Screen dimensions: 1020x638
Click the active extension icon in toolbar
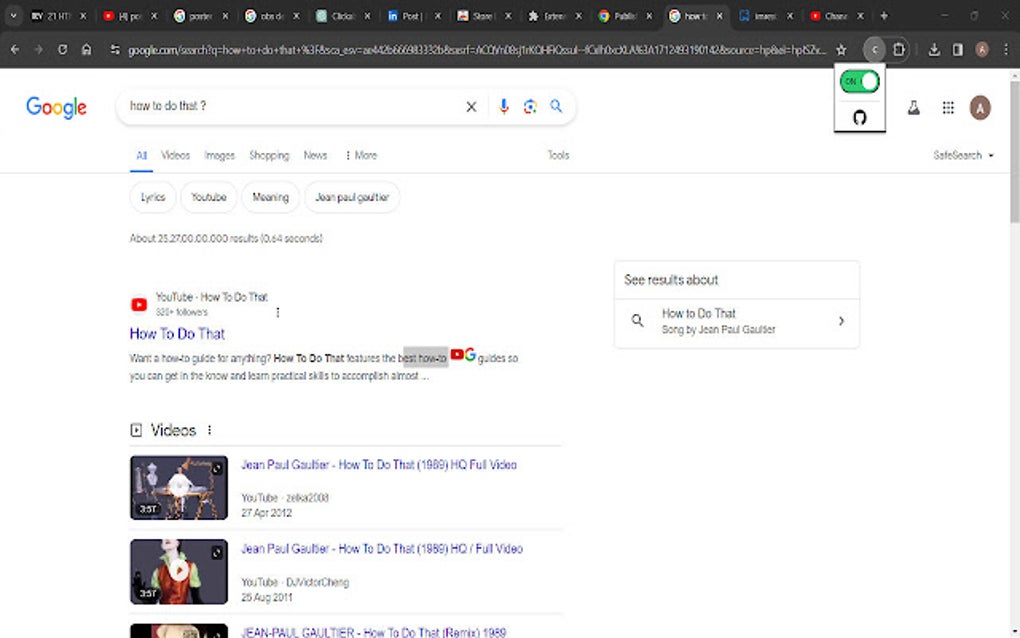(x=874, y=49)
